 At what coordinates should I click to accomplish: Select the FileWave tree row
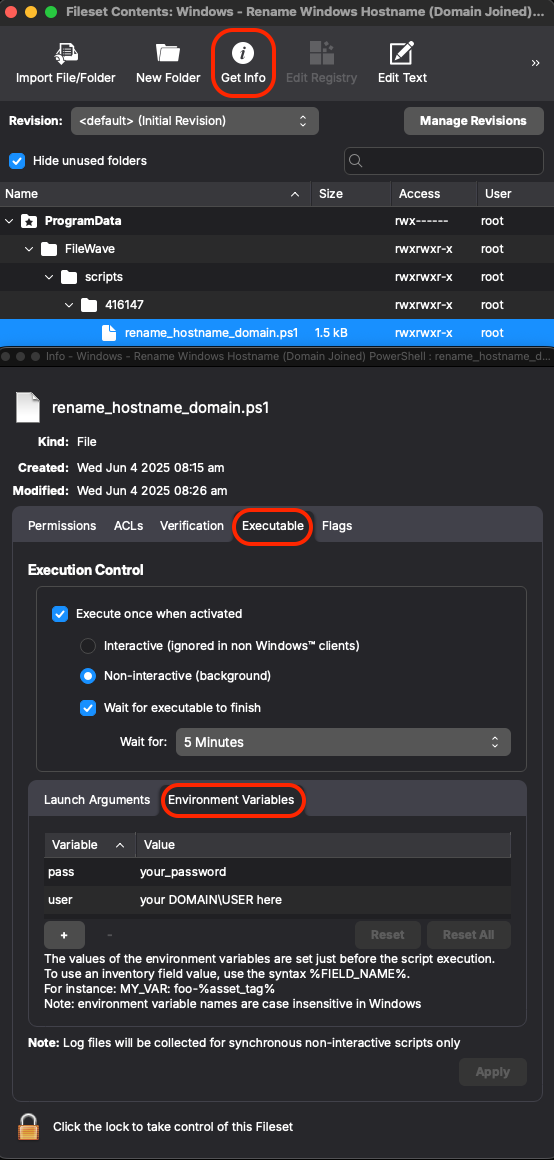click(277, 249)
